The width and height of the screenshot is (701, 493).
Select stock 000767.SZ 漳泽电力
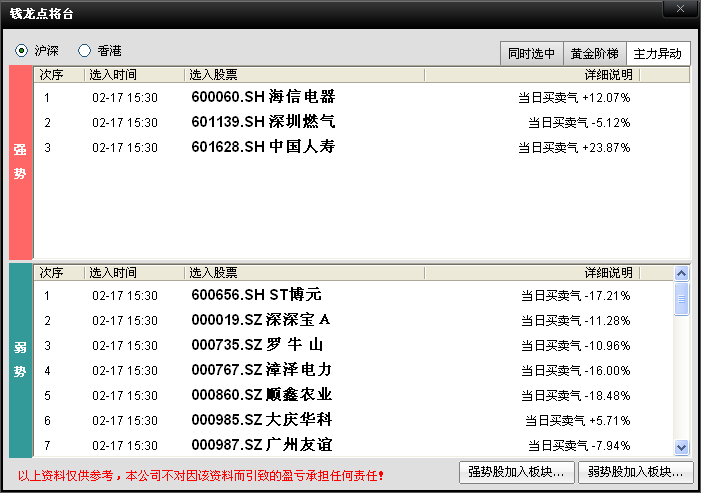(x=262, y=370)
